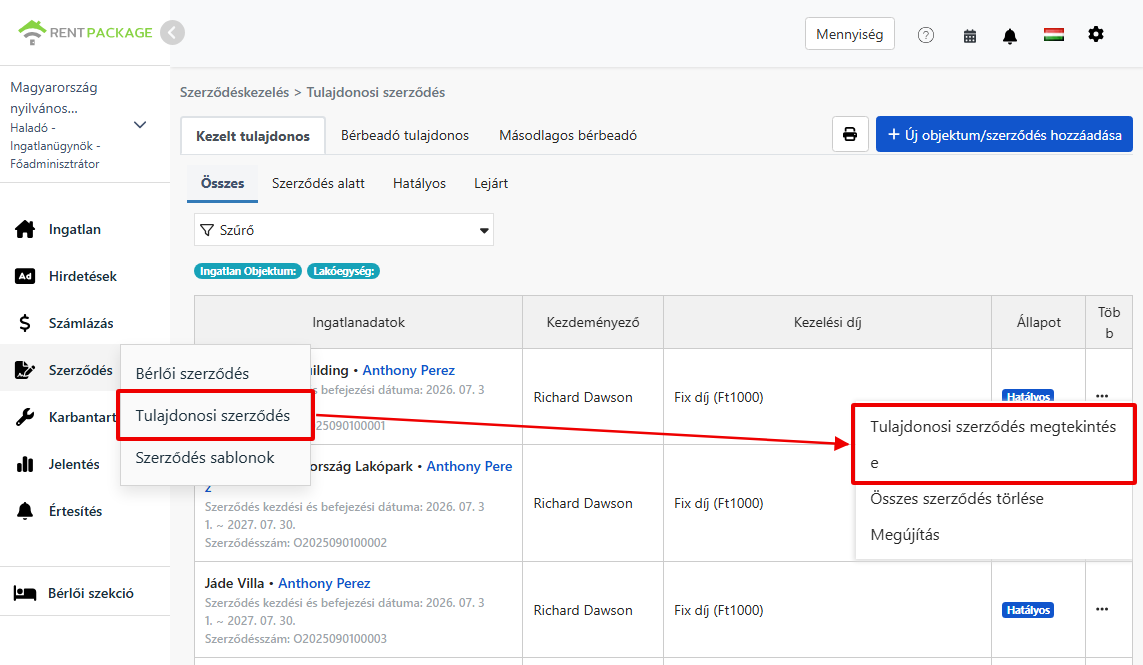
Task: Open settings gear icon
Action: coord(1096,34)
